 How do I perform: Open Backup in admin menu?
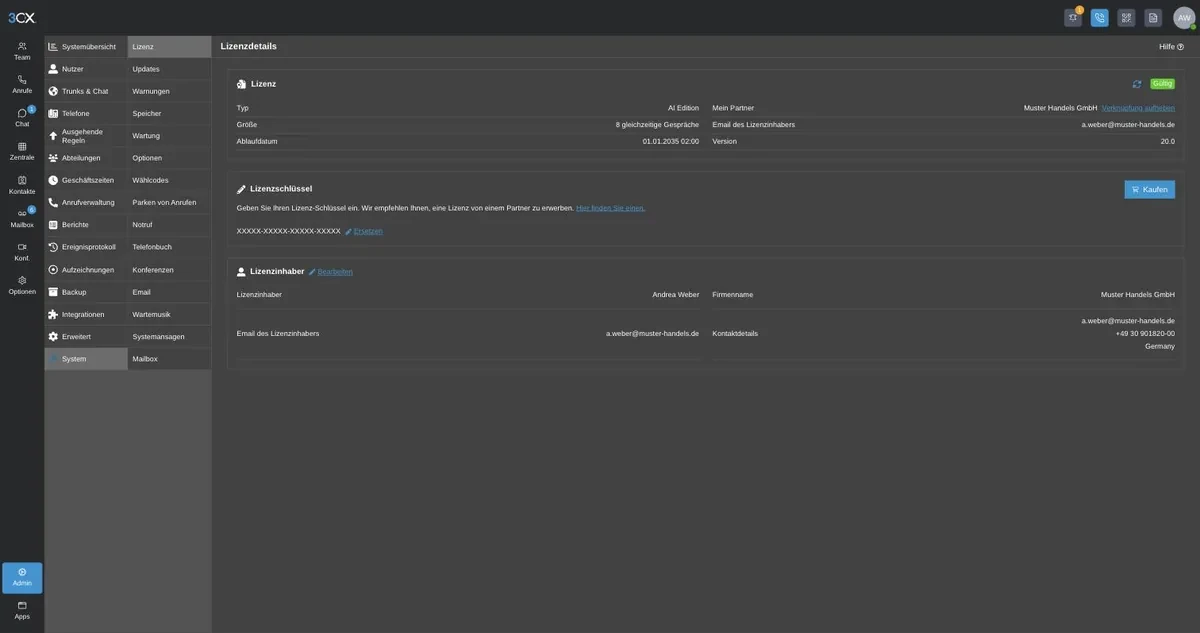pos(86,292)
